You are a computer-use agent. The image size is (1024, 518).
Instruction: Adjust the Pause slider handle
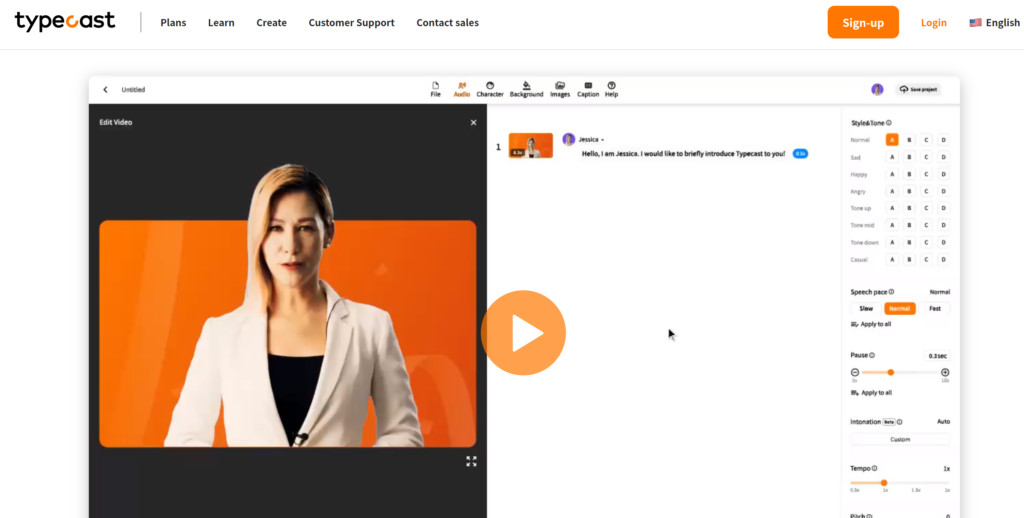point(890,372)
